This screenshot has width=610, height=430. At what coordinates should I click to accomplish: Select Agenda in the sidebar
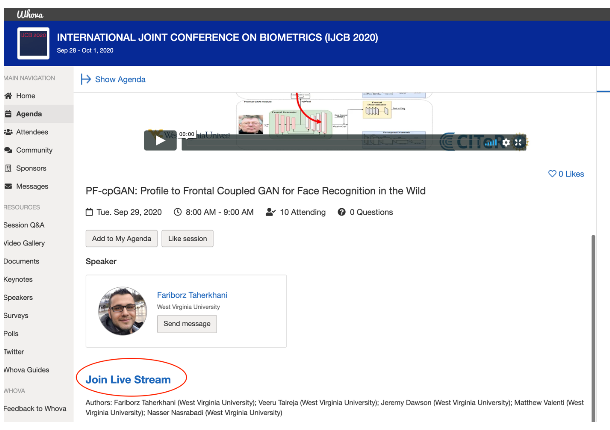(x=29, y=114)
